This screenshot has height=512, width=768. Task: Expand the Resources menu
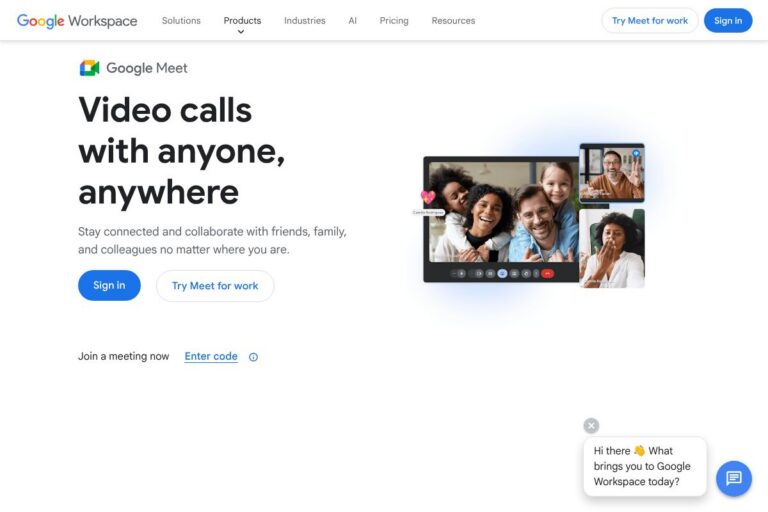point(453,21)
